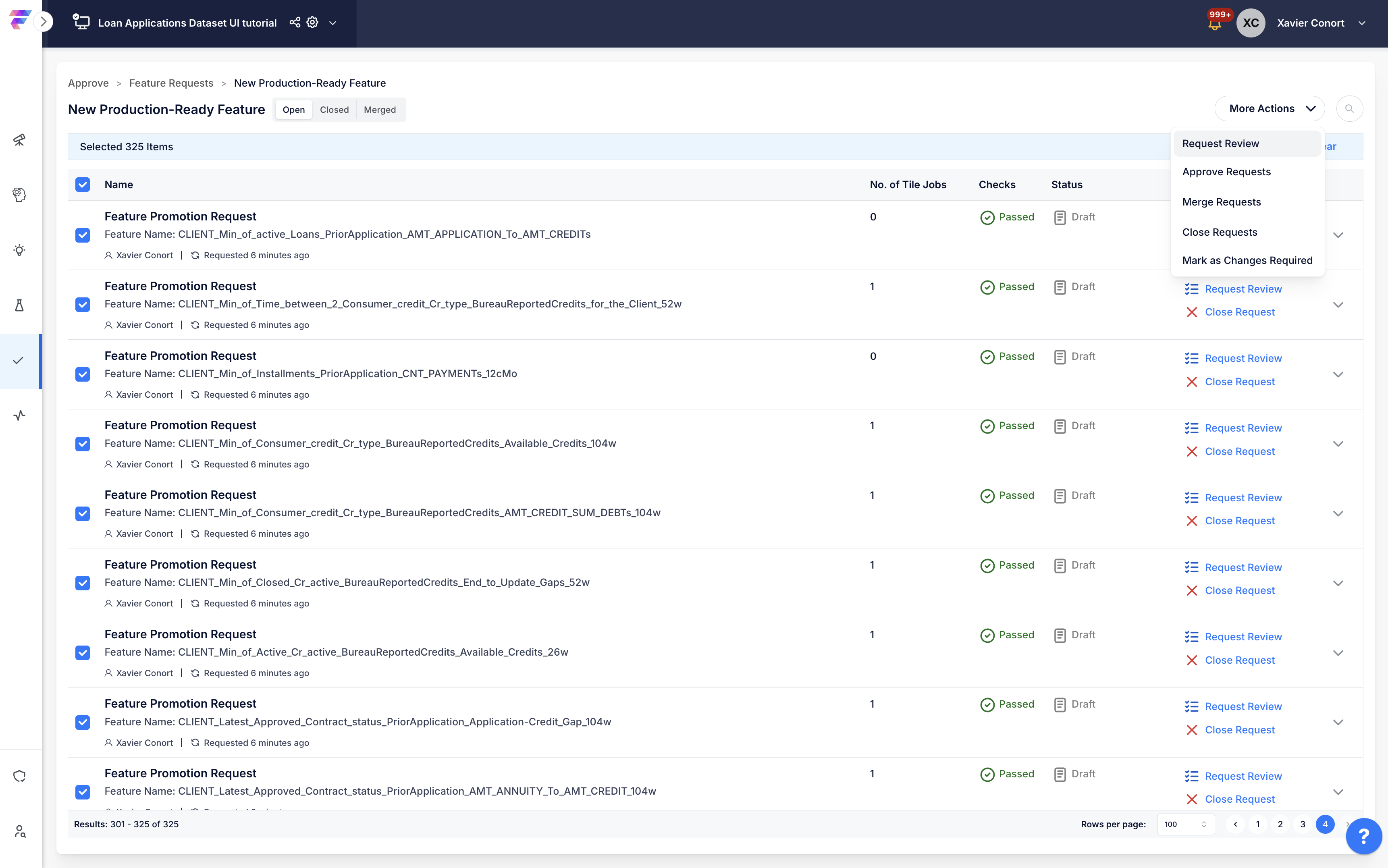The image size is (1388, 868).
Task: Open the telescope icon in the sidebar
Action: tap(19, 139)
